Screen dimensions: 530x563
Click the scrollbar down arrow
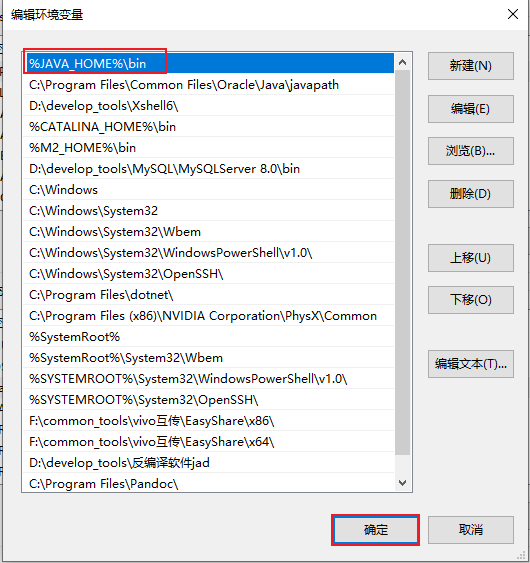(x=403, y=483)
